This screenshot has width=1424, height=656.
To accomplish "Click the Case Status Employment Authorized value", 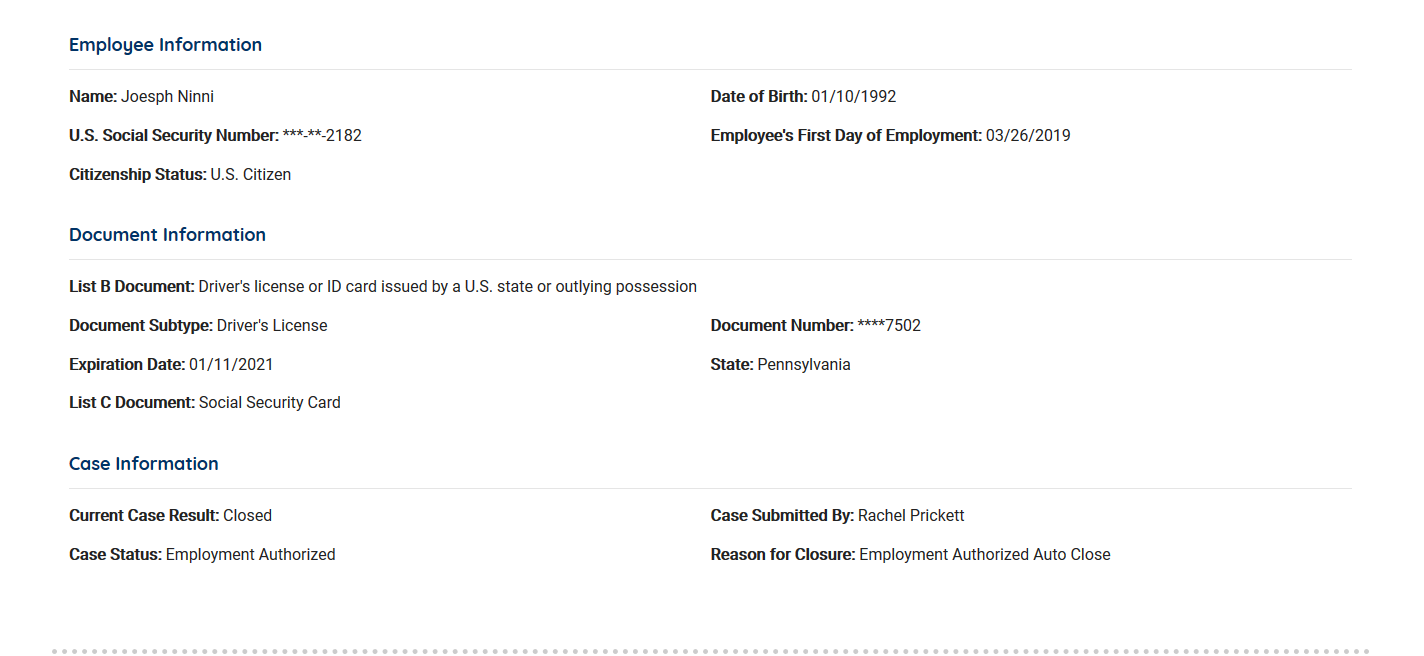I will click(x=250, y=555).
